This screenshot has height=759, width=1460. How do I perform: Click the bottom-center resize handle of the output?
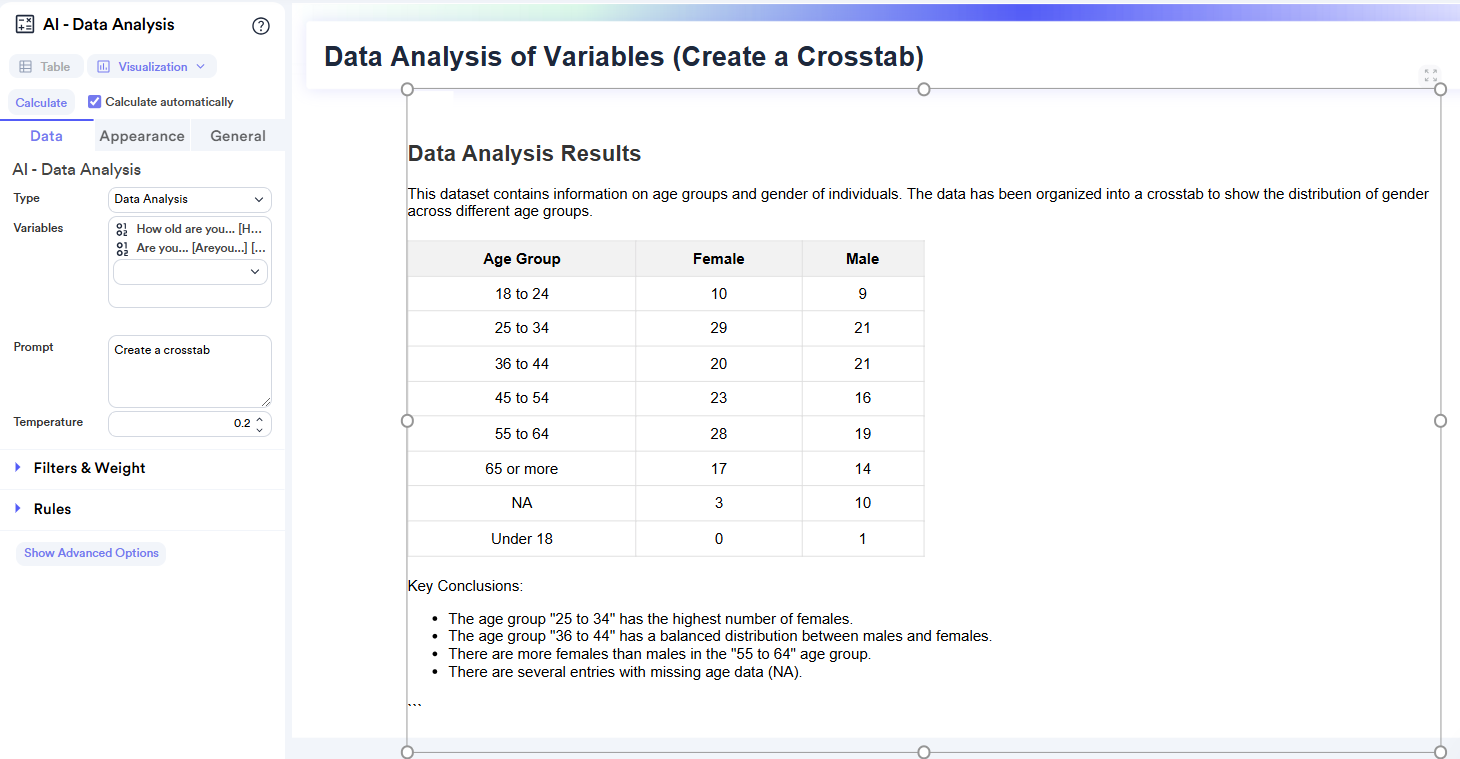(x=924, y=752)
